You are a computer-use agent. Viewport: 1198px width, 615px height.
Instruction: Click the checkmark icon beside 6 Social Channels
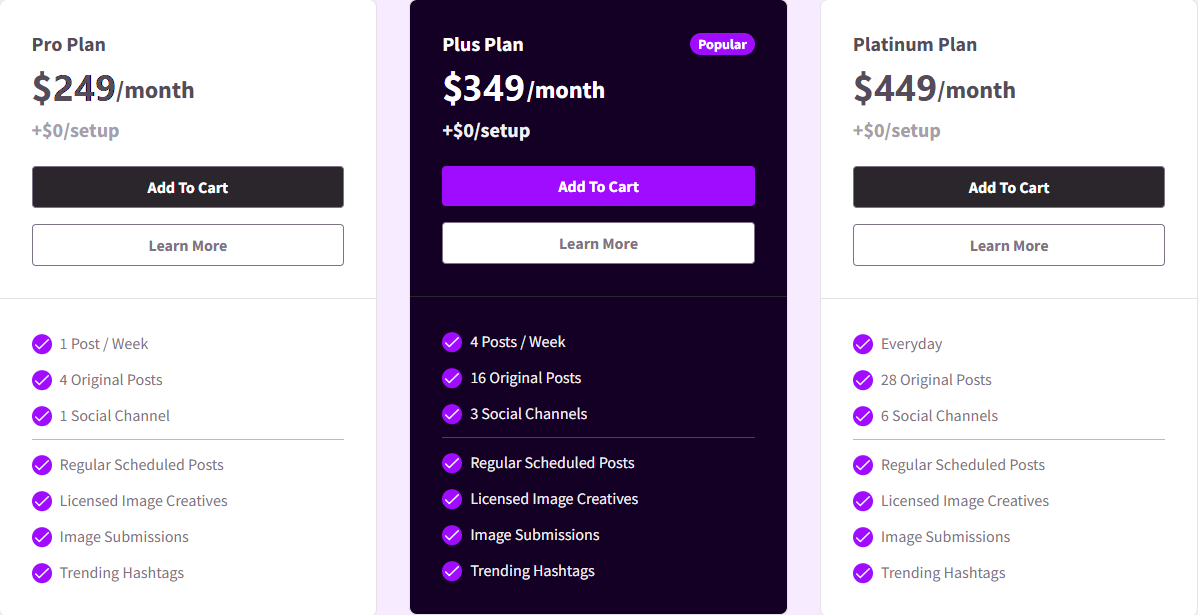[x=863, y=416]
